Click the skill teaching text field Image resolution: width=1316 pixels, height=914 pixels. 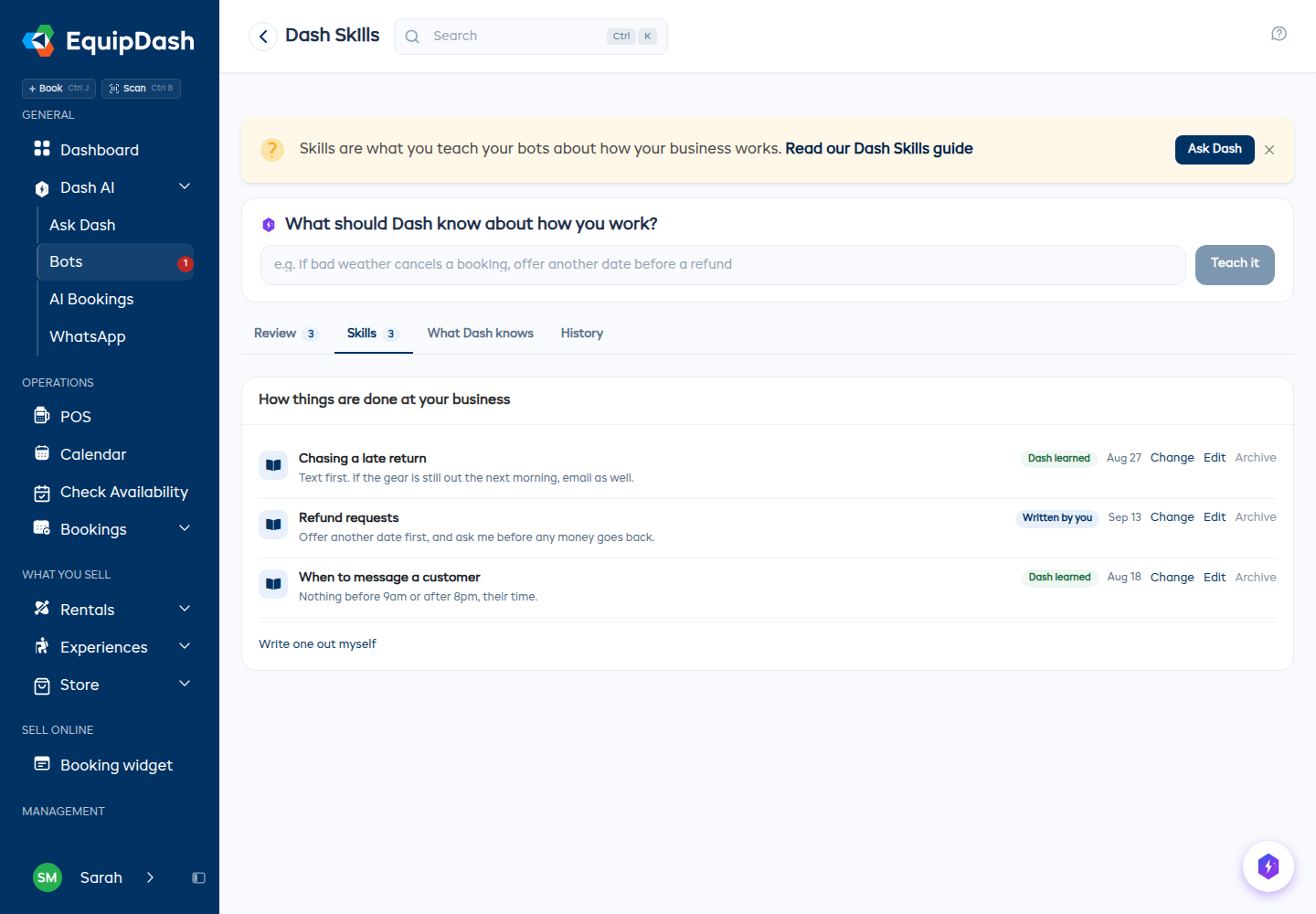coord(723,265)
